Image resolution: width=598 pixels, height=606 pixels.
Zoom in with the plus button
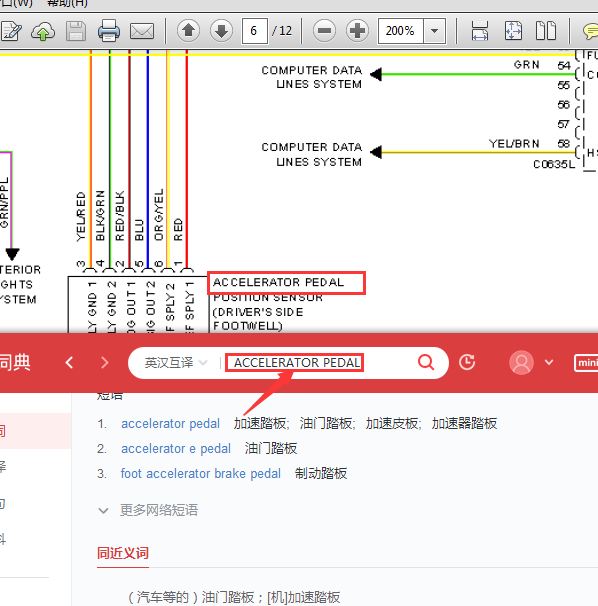(x=358, y=31)
